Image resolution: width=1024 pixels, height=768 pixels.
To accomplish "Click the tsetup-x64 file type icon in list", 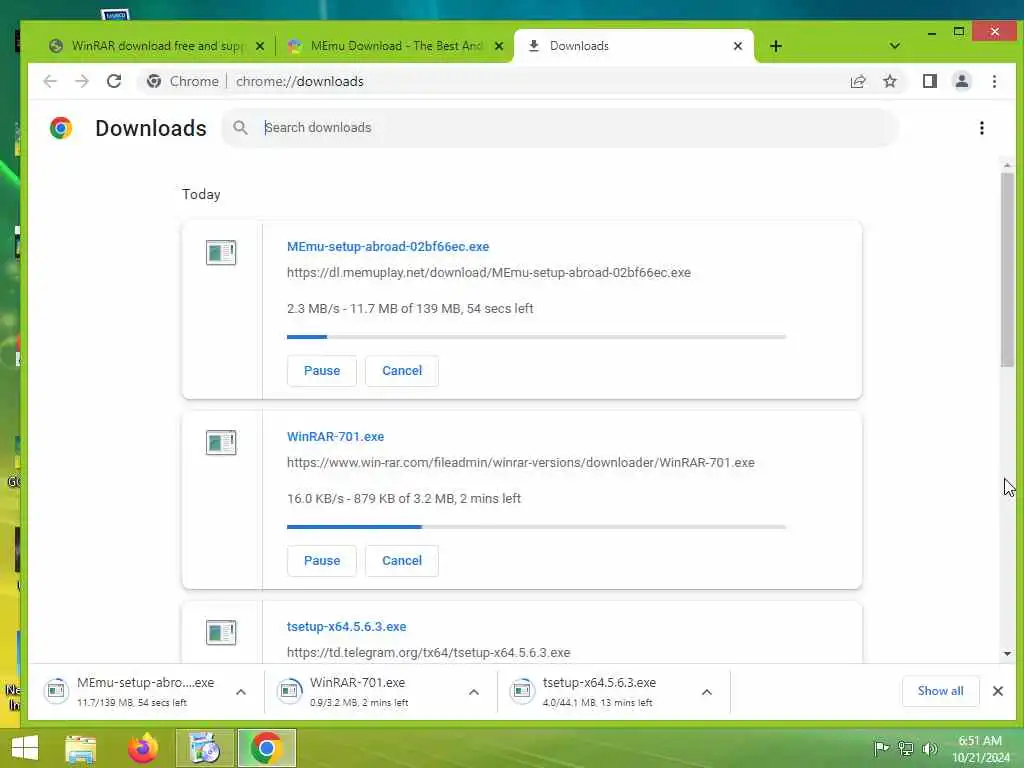I will pos(221,632).
